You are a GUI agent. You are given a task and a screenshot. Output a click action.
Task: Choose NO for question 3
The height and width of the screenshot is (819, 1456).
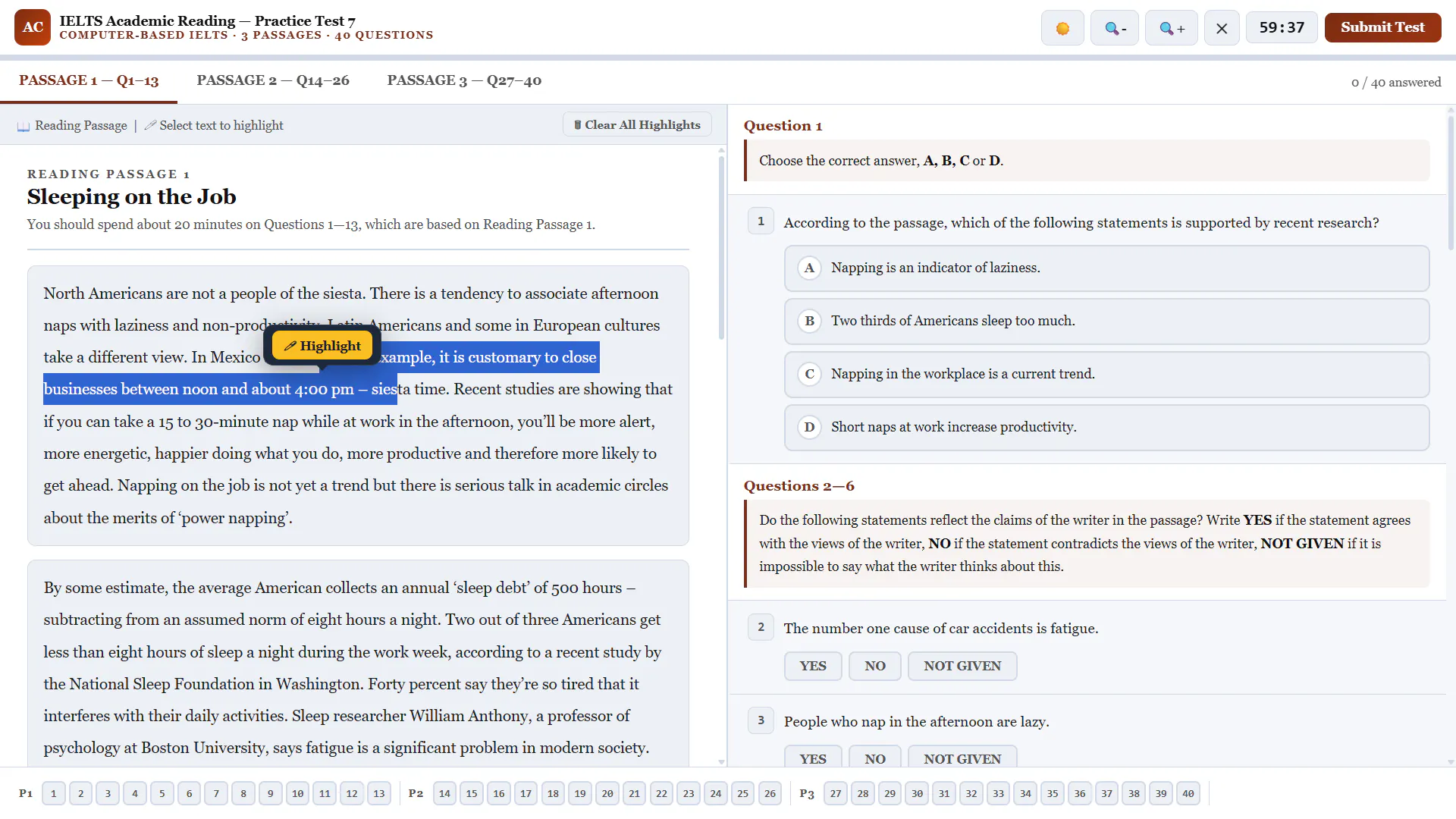coord(875,758)
